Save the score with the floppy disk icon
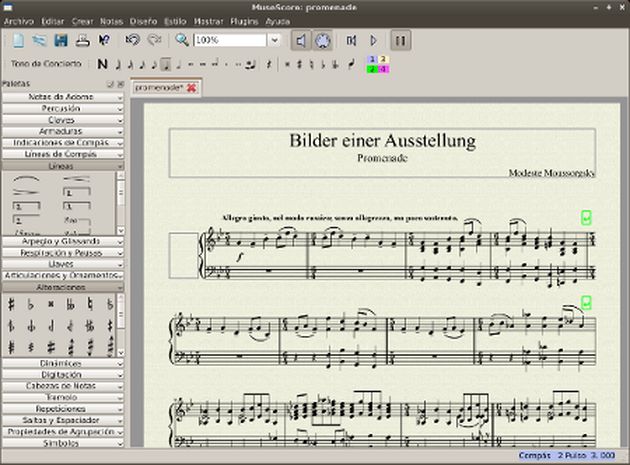This screenshot has width=630, height=465. click(x=61, y=40)
